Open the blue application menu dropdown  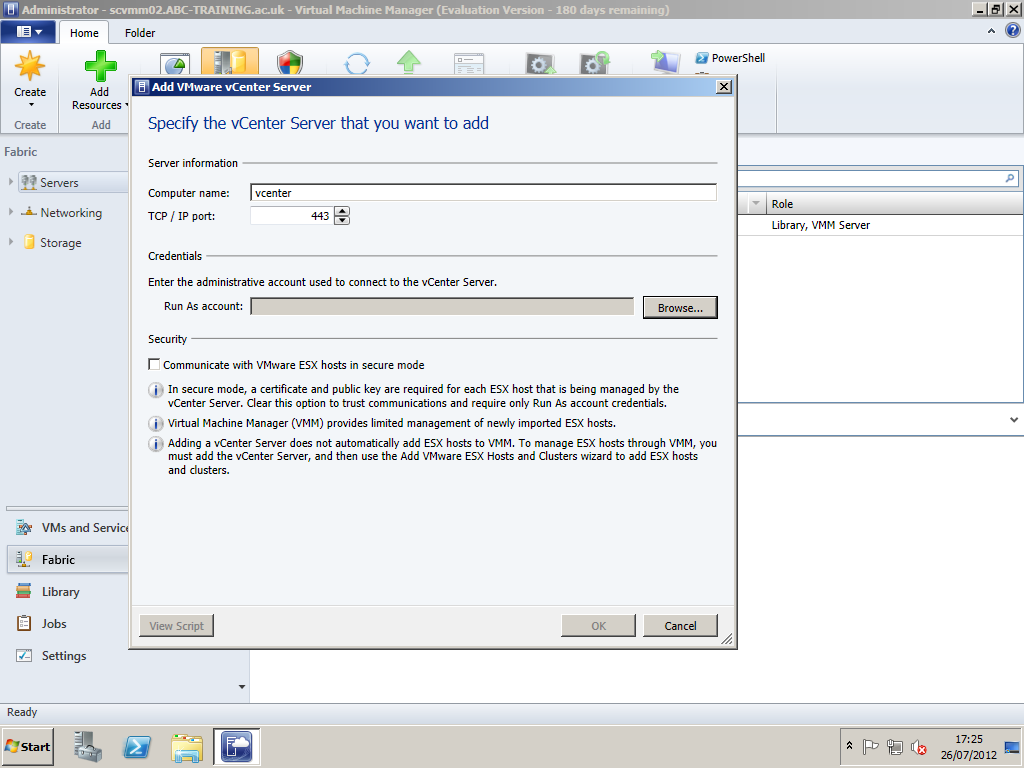click(29, 31)
